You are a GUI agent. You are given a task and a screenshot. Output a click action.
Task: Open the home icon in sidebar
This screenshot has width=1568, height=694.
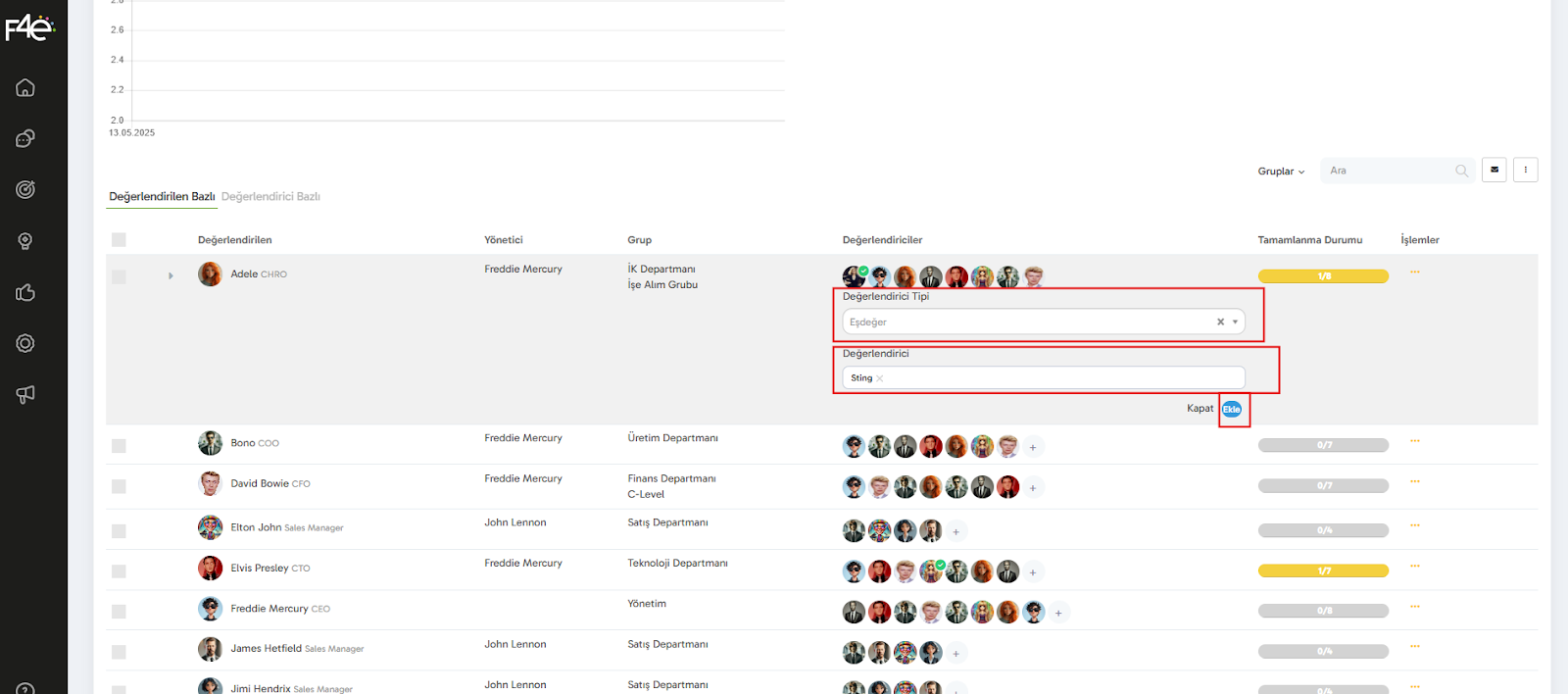[25, 88]
